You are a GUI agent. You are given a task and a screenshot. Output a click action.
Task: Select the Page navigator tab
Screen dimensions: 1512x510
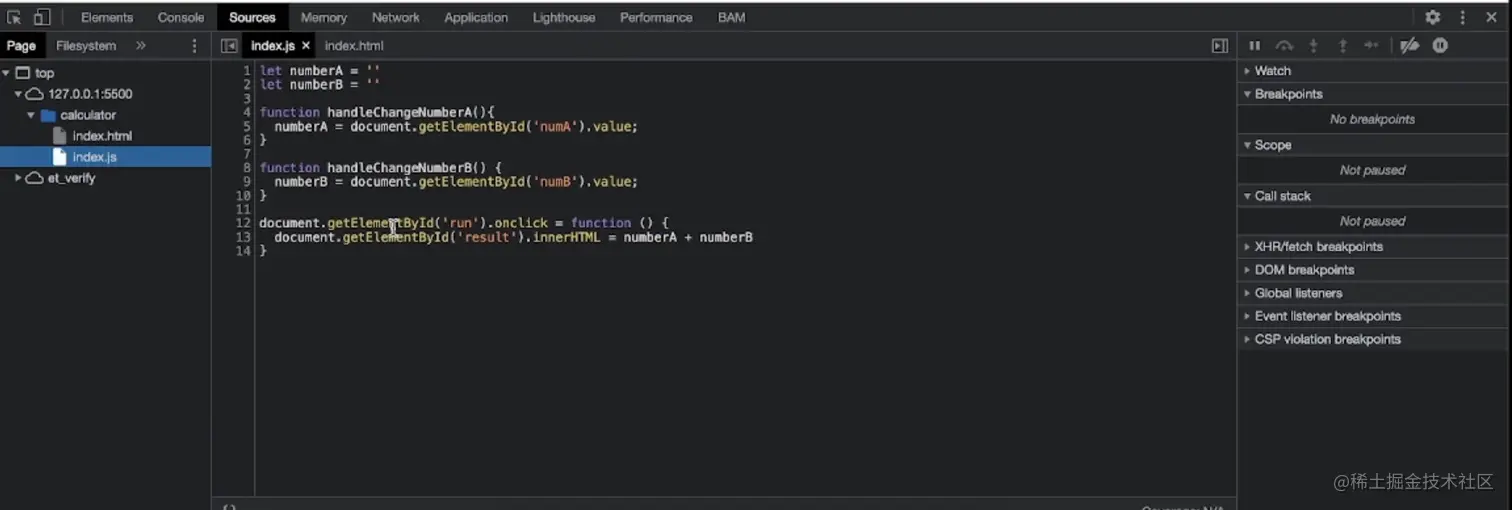coord(21,46)
